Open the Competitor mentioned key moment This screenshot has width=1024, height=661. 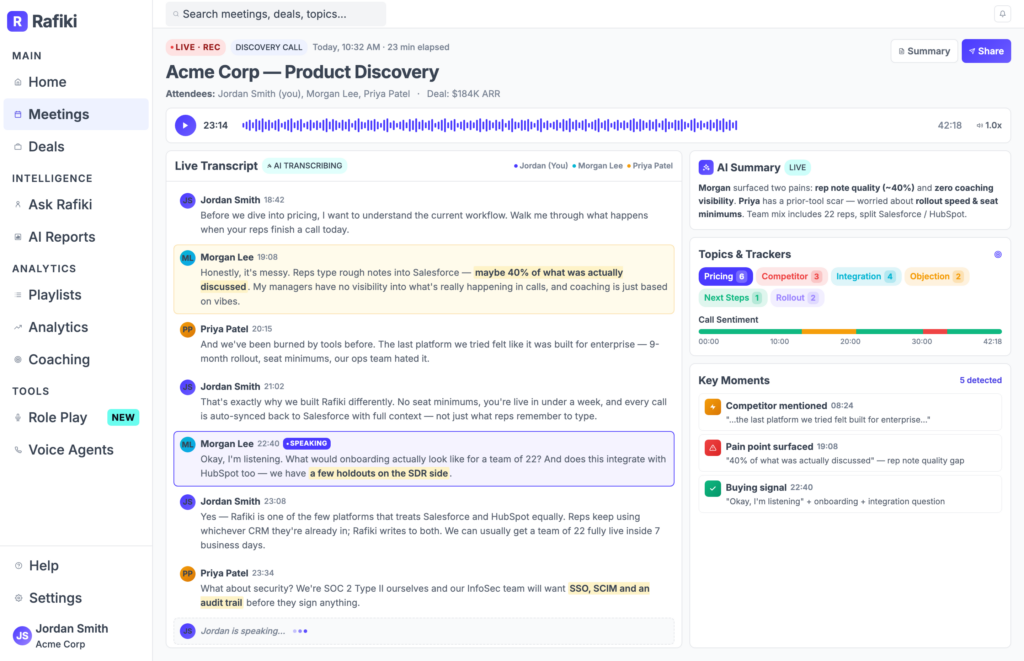coord(850,412)
